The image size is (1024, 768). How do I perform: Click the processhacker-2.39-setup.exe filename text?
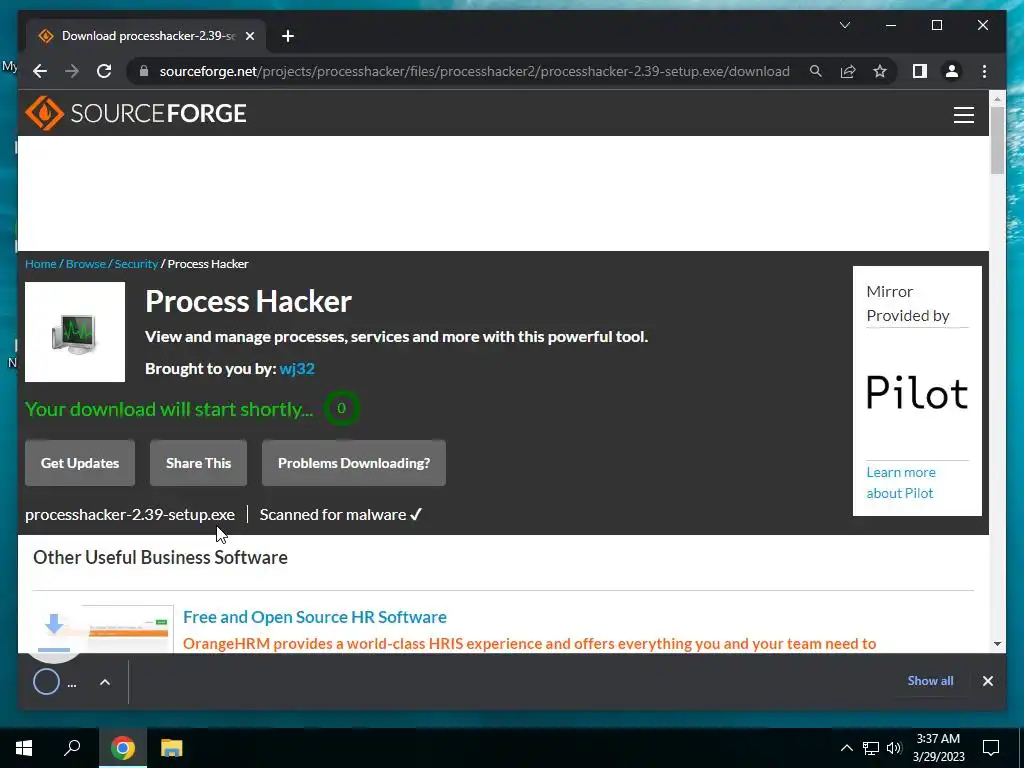click(130, 515)
